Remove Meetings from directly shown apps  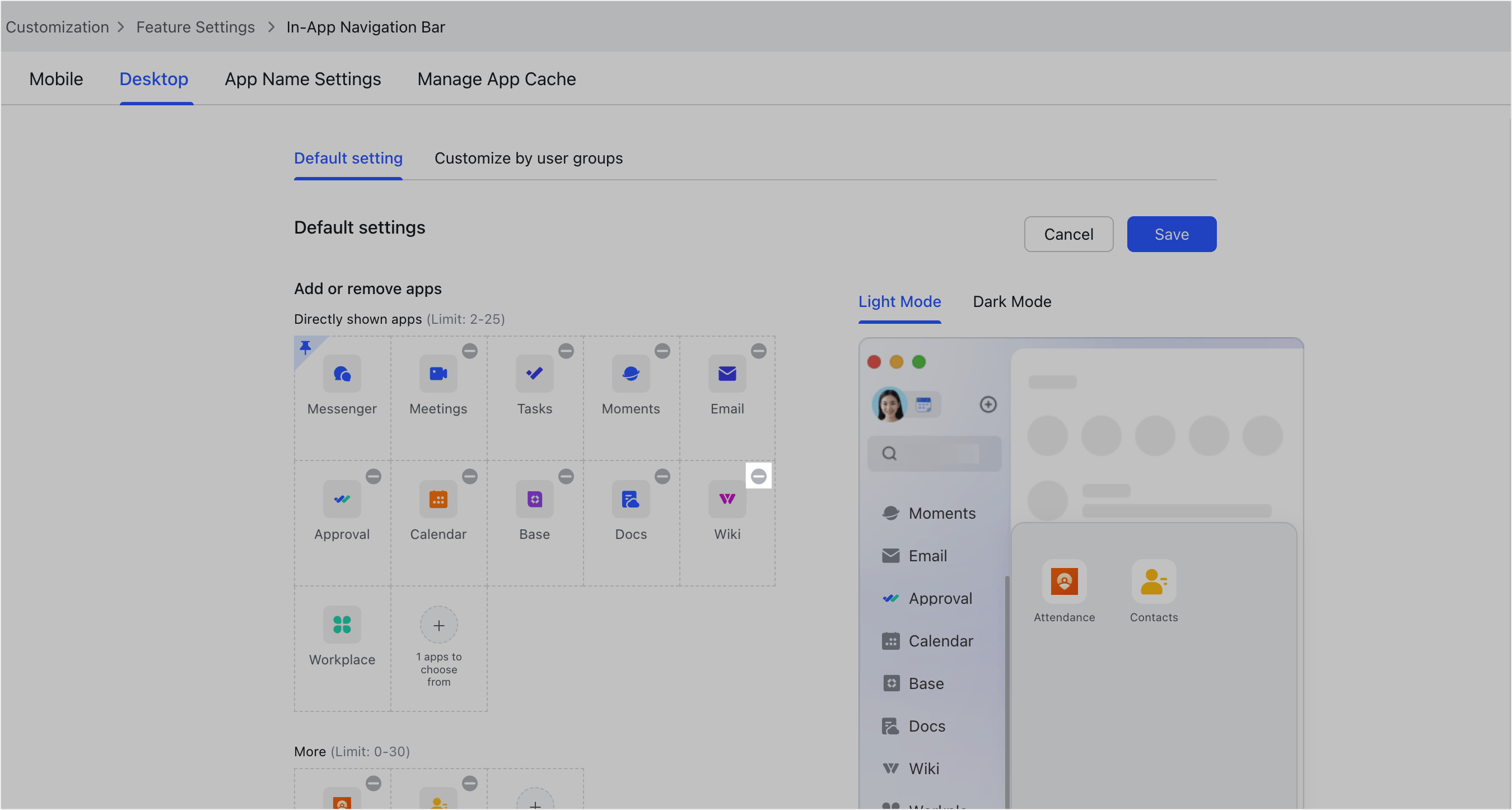point(470,351)
